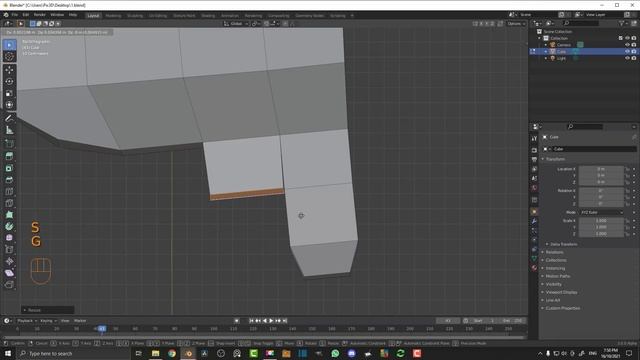Open the File menu
The width and height of the screenshot is (640, 360).
click(x=15, y=15)
